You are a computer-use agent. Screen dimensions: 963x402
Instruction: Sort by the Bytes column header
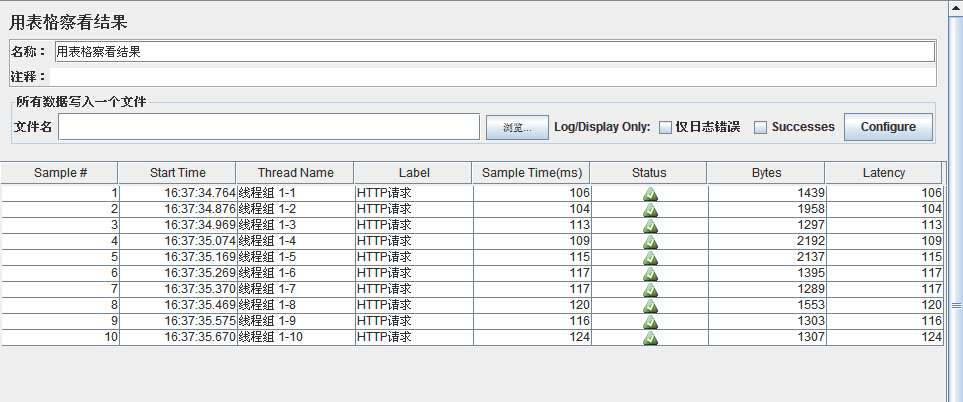766,172
